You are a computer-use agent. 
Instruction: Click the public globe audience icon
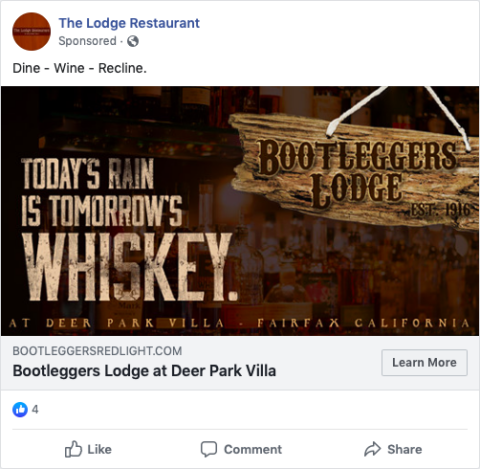pos(133,41)
